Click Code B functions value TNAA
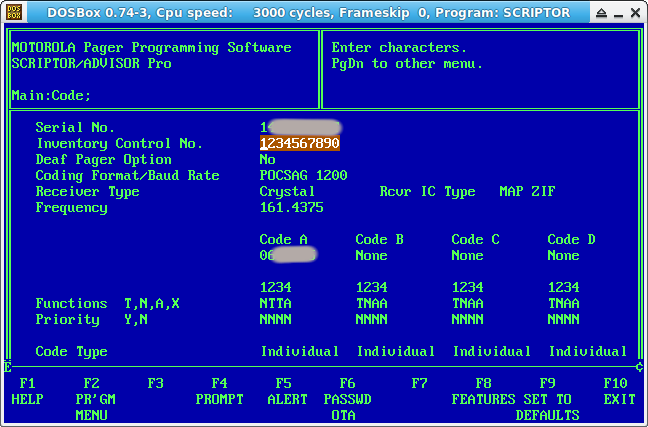The width and height of the screenshot is (648, 427). pyautogui.click(x=371, y=303)
